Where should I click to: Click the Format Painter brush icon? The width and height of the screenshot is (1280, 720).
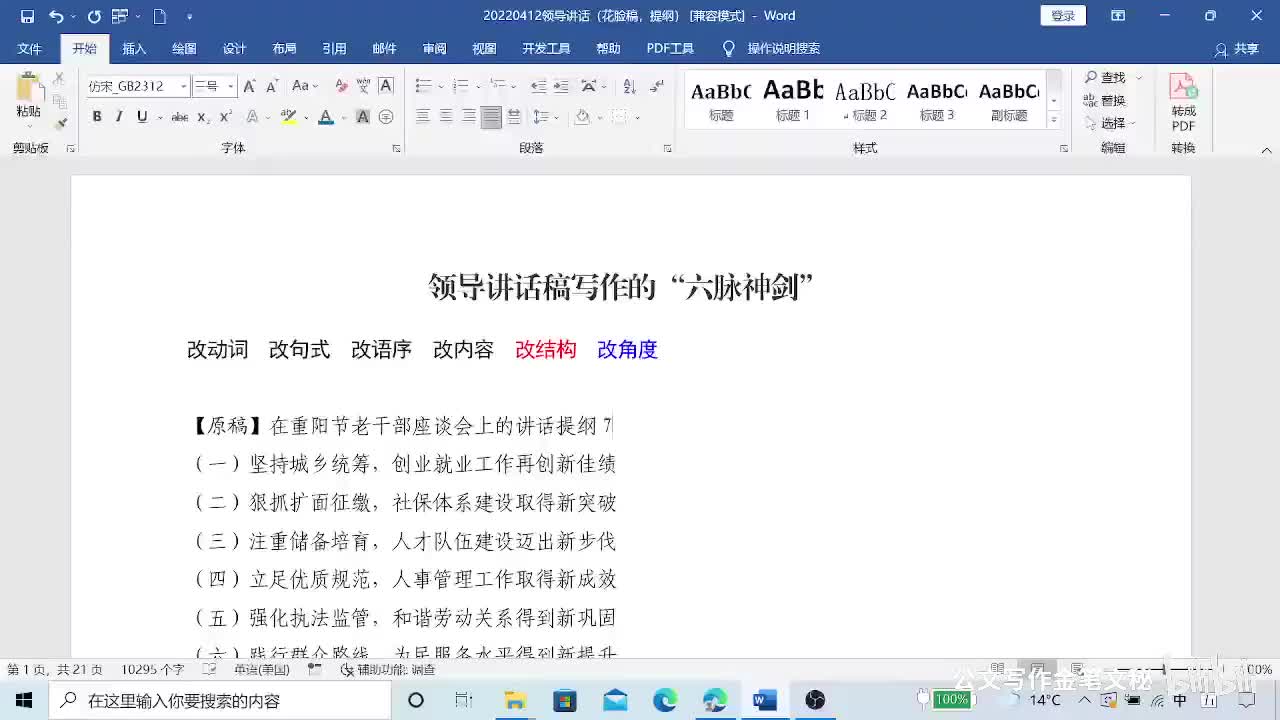(x=60, y=122)
